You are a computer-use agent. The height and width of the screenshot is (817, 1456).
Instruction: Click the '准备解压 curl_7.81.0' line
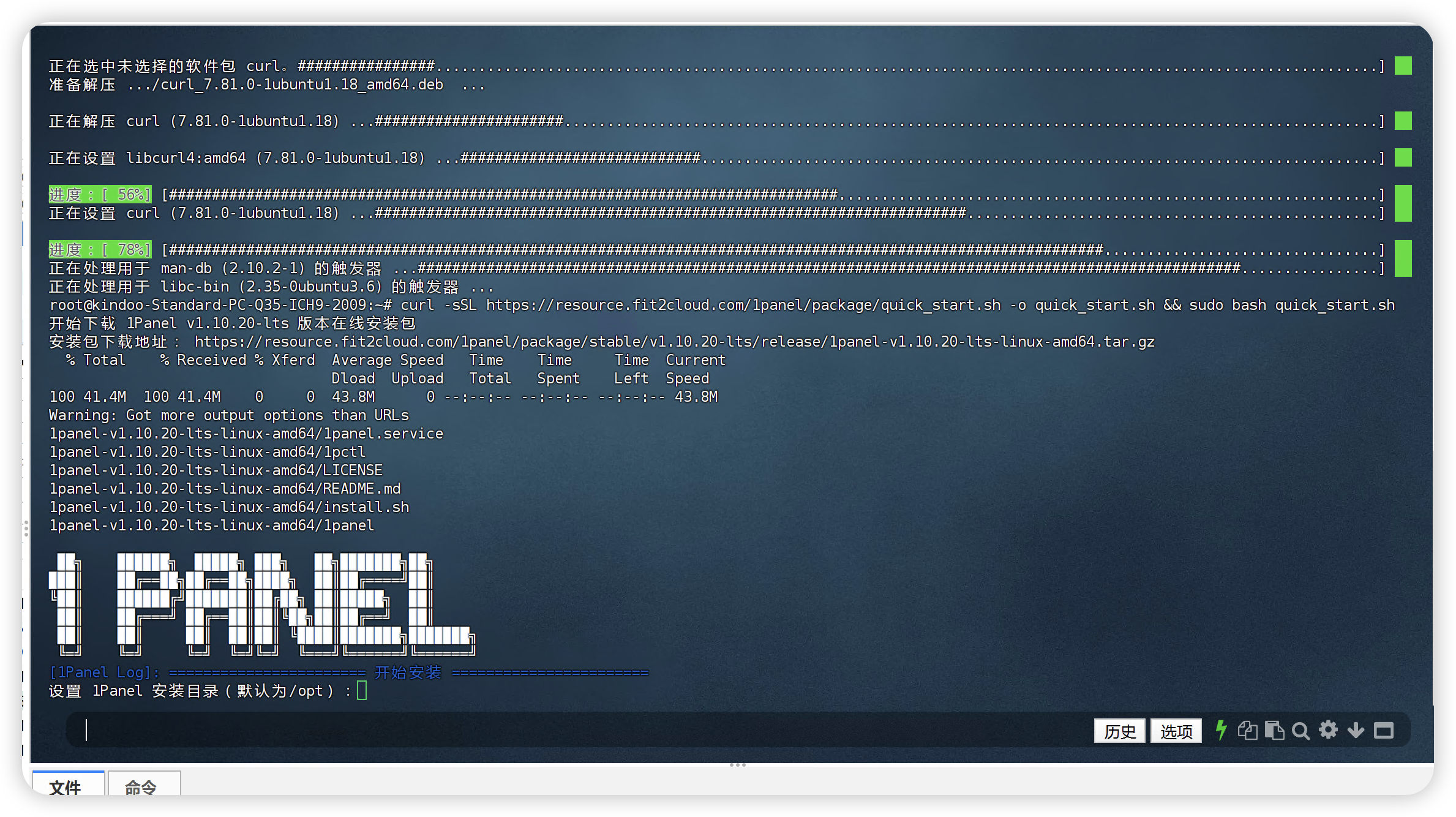267,85
